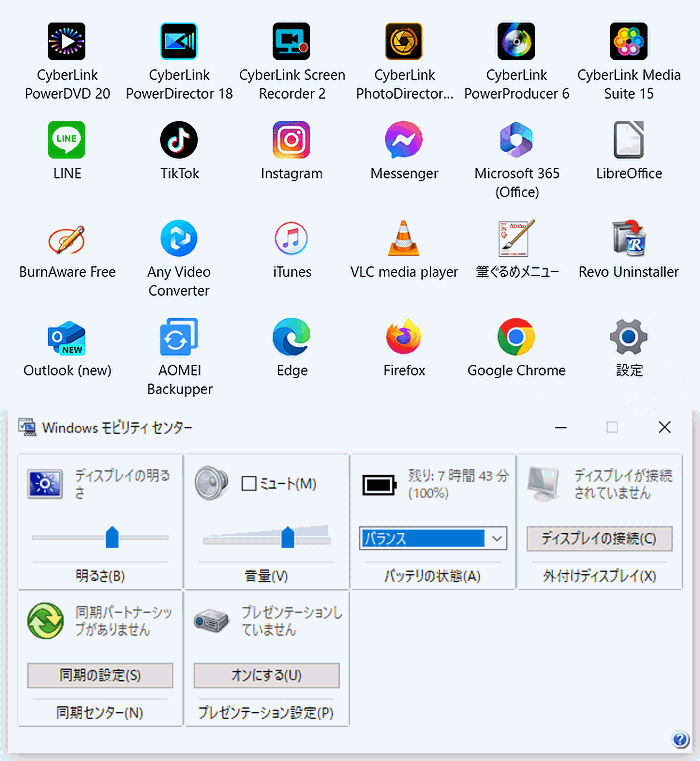Click オンにする(U) presentation button
700x761 pixels.
point(267,675)
